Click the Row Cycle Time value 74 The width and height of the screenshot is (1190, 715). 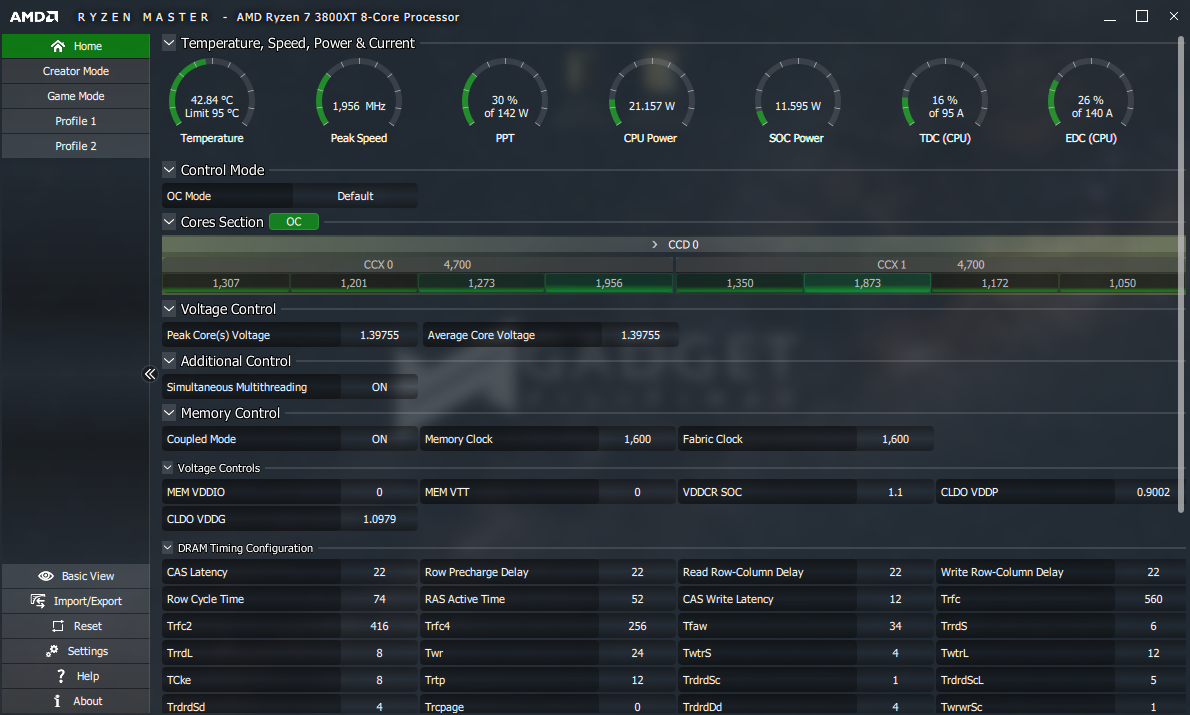click(379, 600)
